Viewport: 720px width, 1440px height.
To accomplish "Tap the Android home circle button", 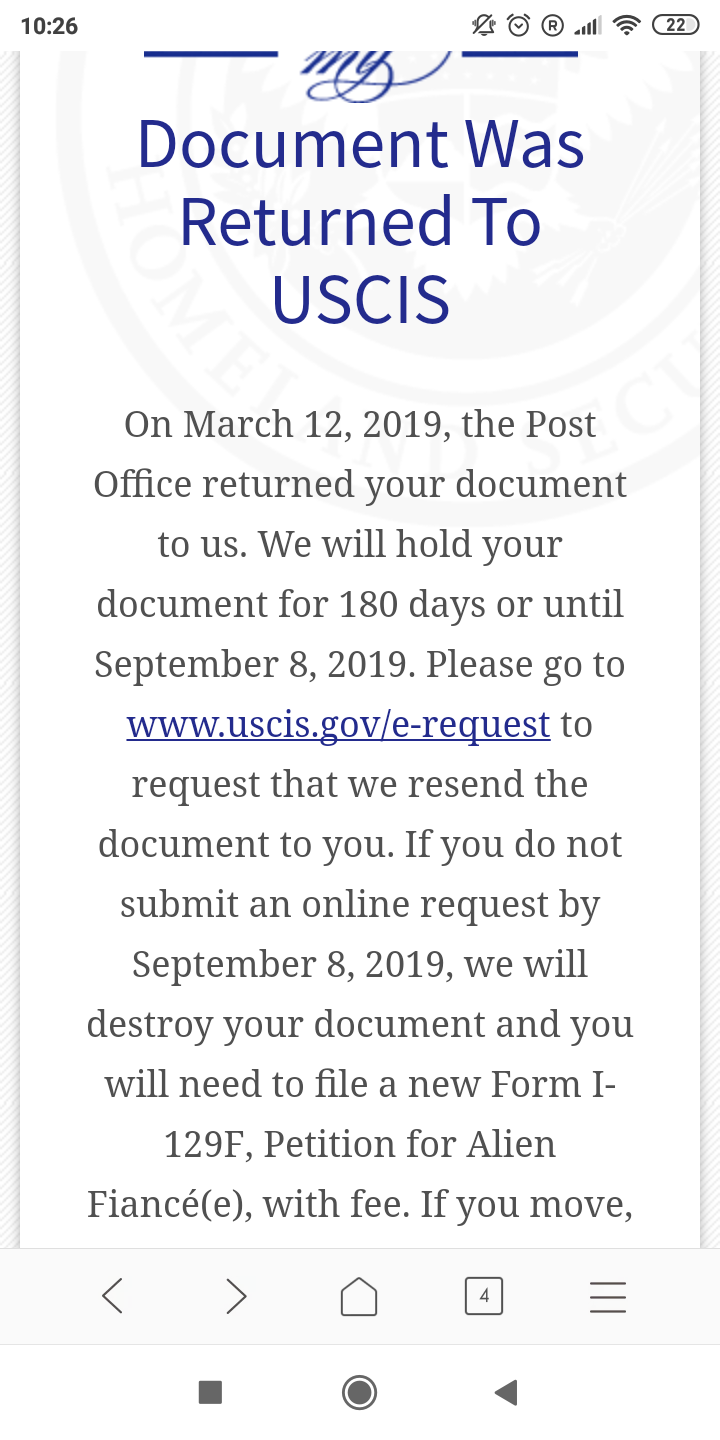I will [x=359, y=1392].
